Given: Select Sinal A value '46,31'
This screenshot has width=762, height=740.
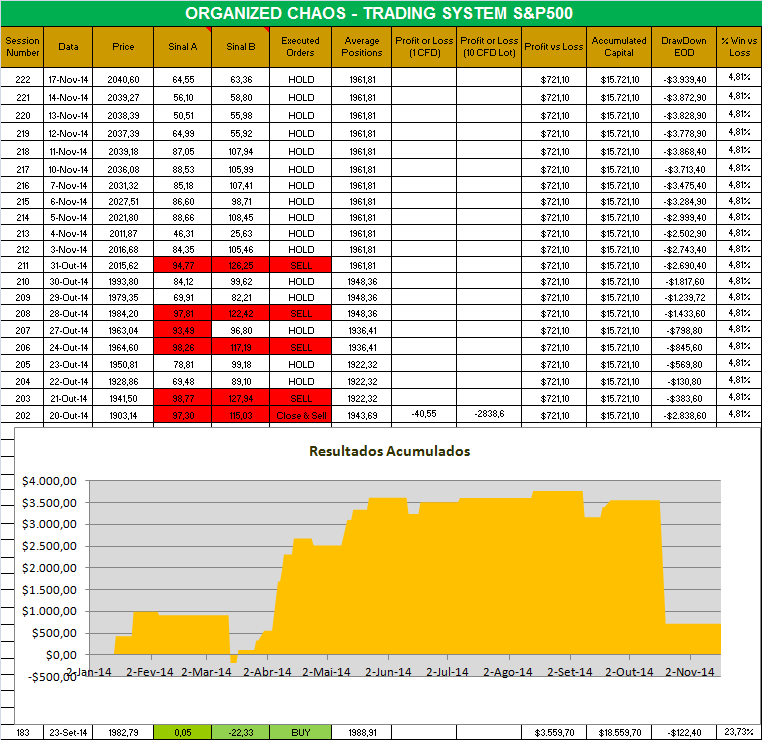Looking at the screenshot, I should pos(183,233).
